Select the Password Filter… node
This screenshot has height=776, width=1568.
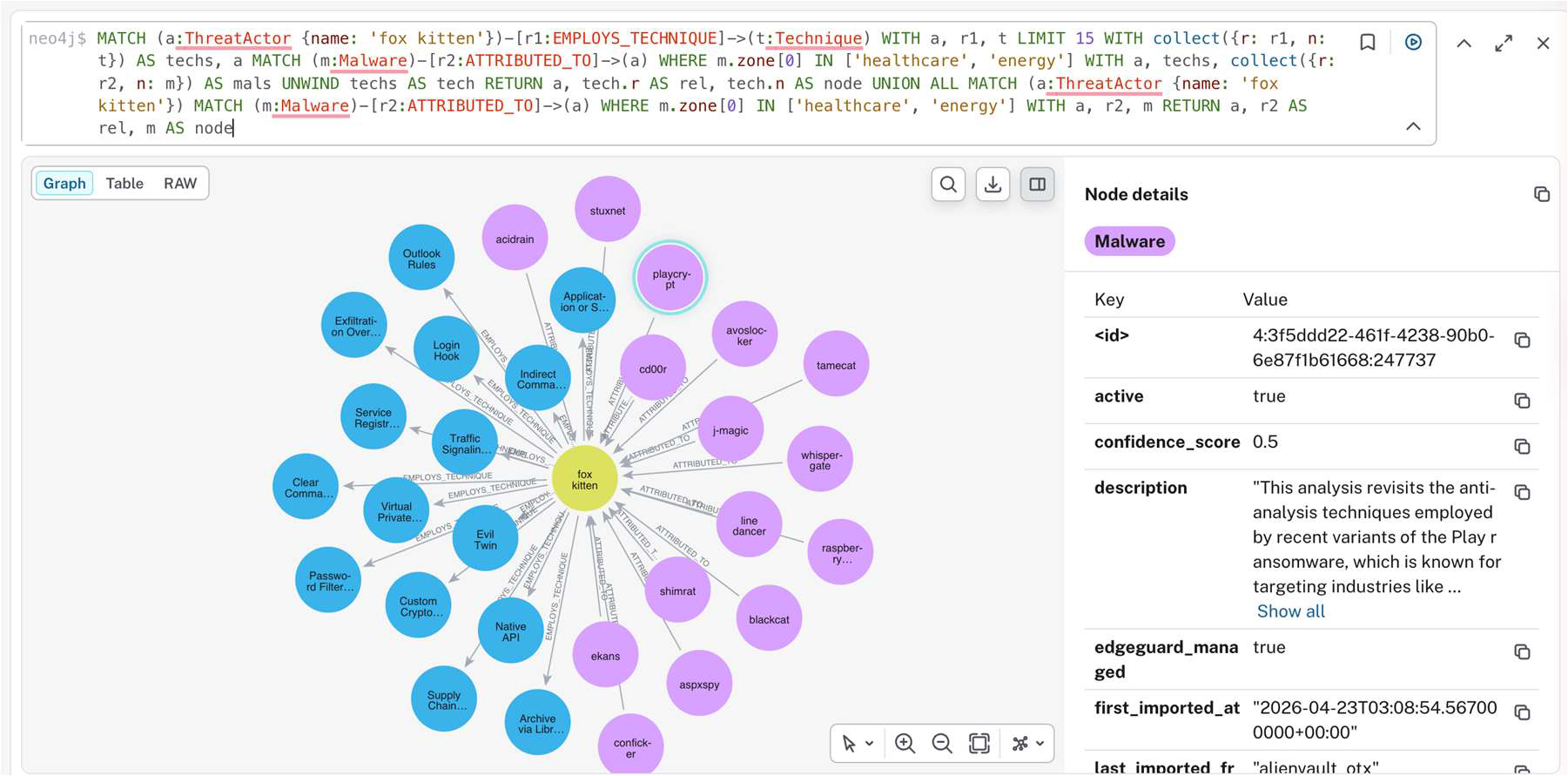tap(329, 580)
